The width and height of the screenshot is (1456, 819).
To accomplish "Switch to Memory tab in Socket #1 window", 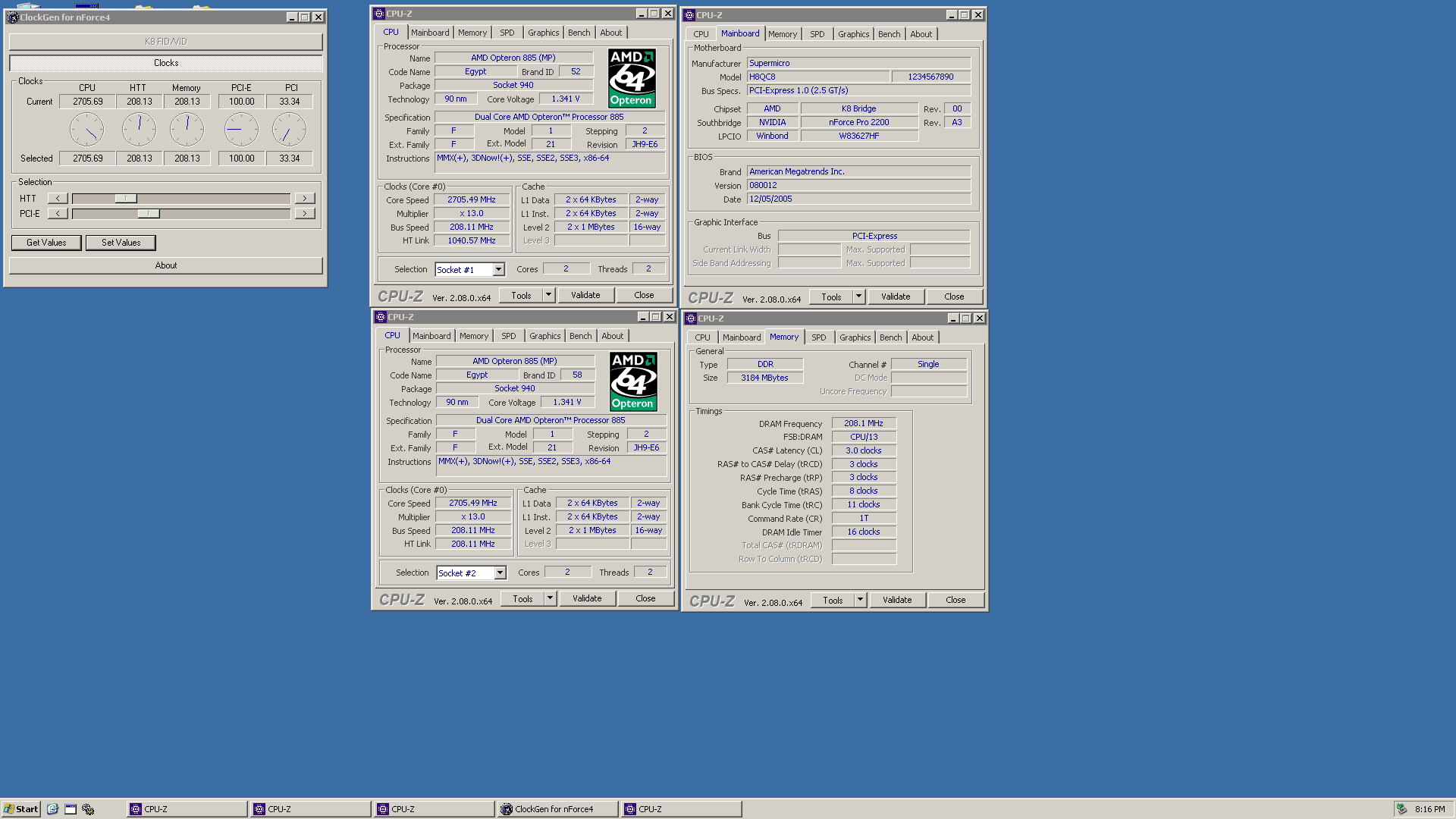I will point(472,33).
